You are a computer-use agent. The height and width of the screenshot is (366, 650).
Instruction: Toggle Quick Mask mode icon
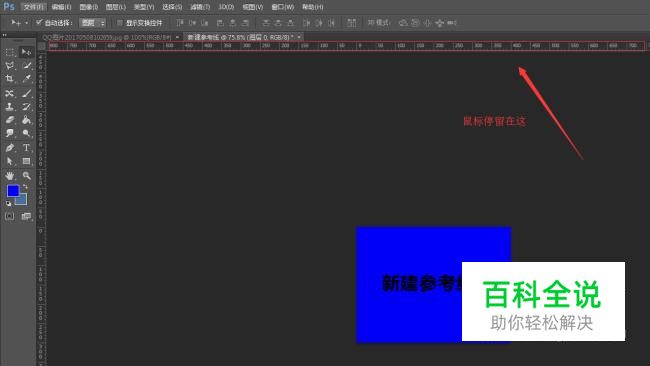(10, 216)
